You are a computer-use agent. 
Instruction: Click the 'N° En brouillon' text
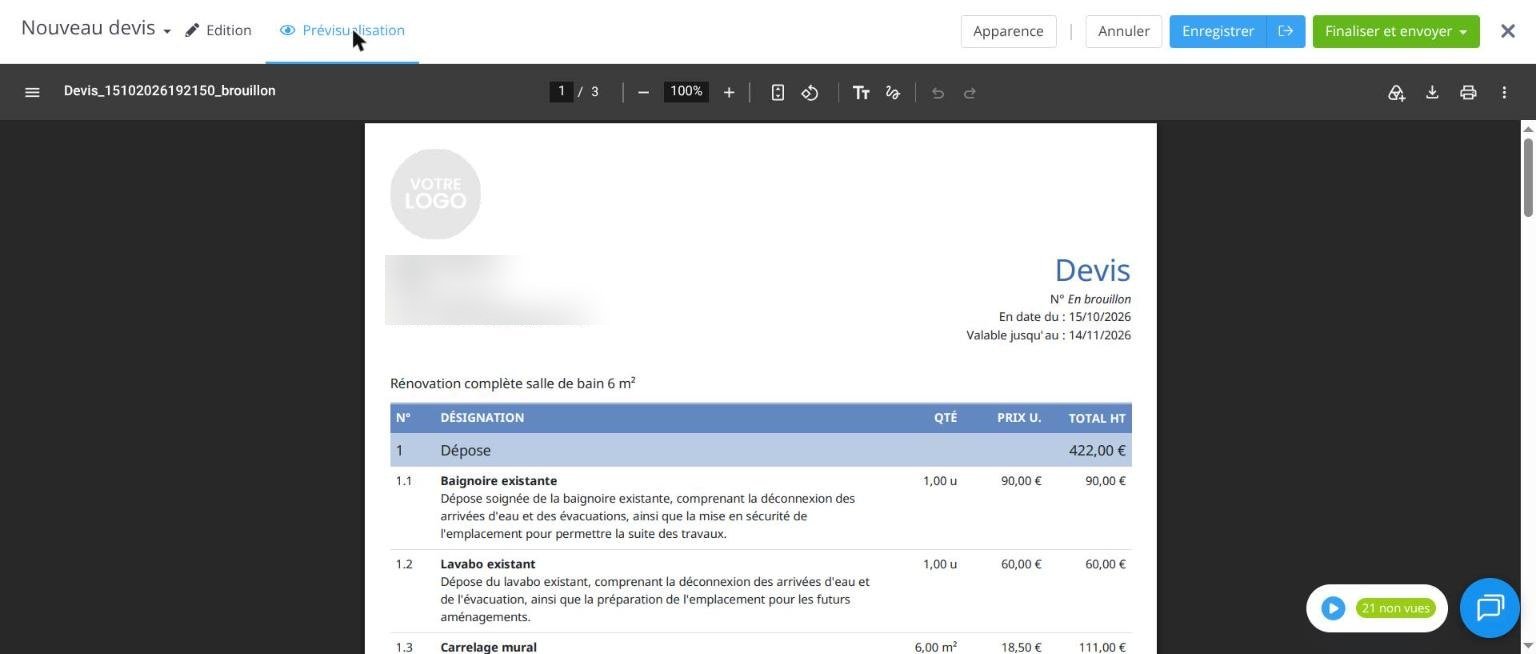pos(1090,299)
